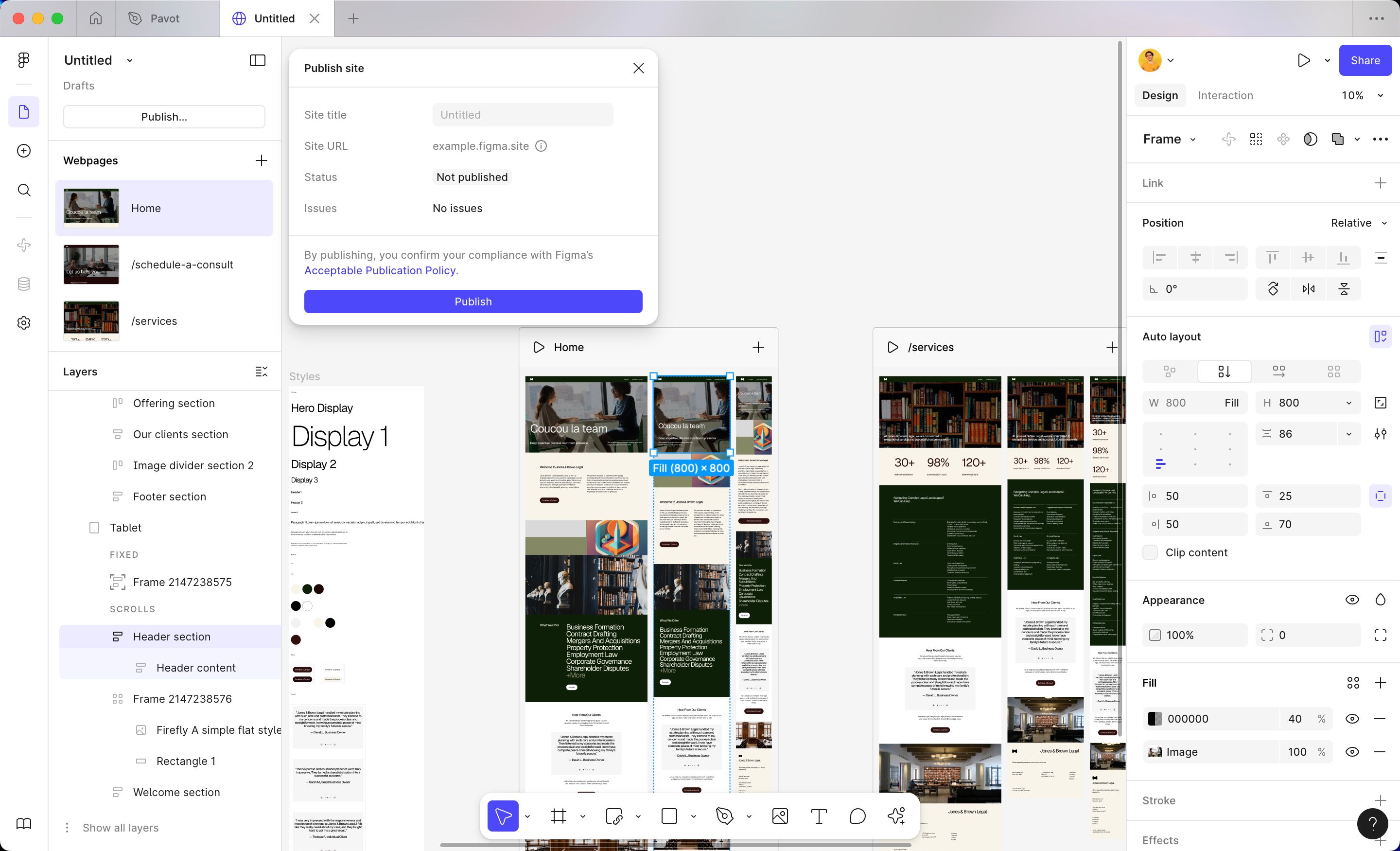Toggle individual corner radius icon
1400x851 pixels.
1380,635
